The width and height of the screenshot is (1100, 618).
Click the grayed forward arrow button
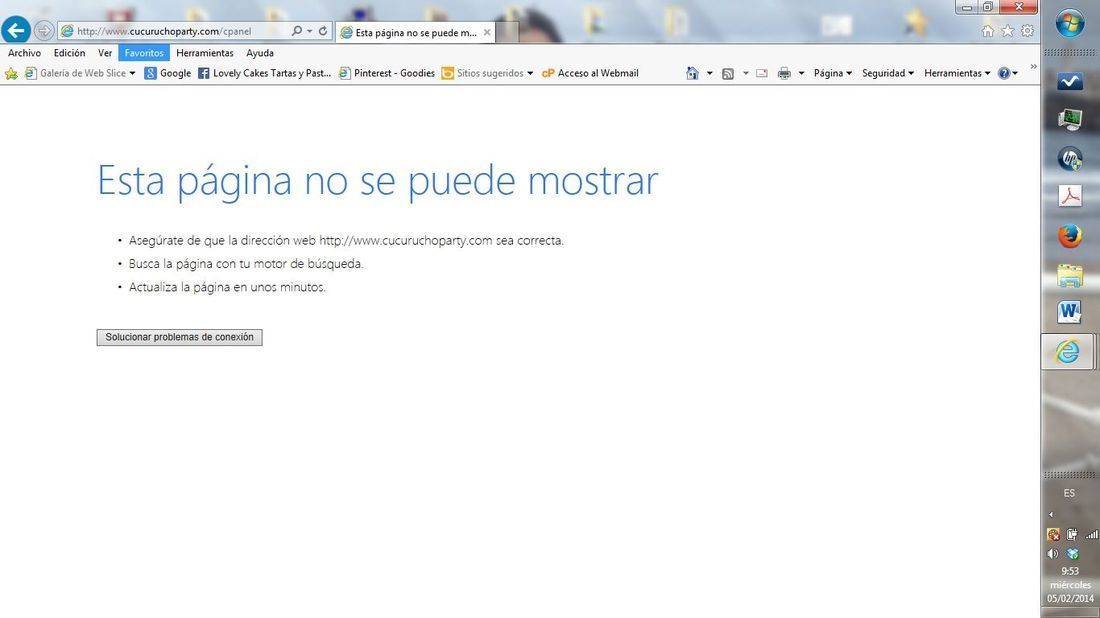[43, 31]
